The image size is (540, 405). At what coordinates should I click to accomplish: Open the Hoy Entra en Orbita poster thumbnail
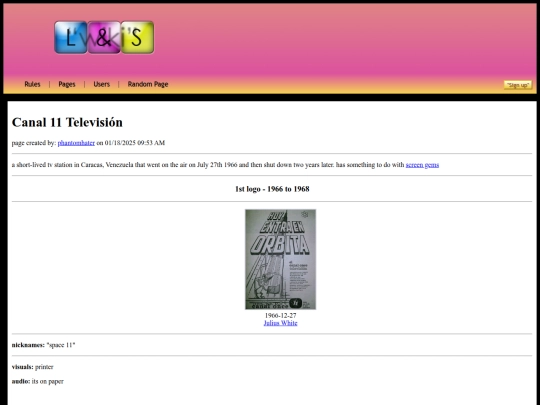pyautogui.click(x=280, y=259)
